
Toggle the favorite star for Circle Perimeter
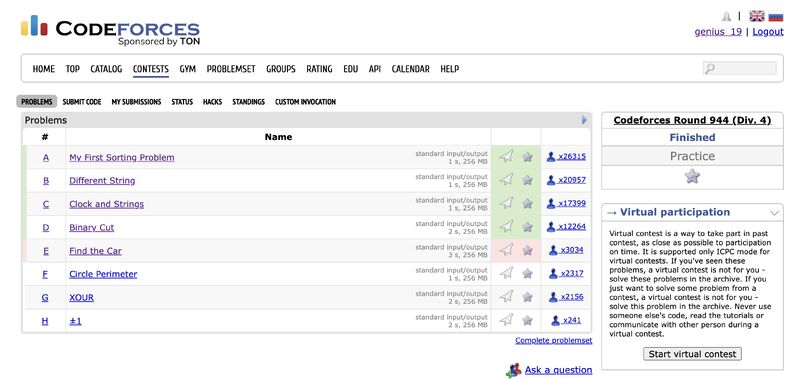tap(528, 273)
